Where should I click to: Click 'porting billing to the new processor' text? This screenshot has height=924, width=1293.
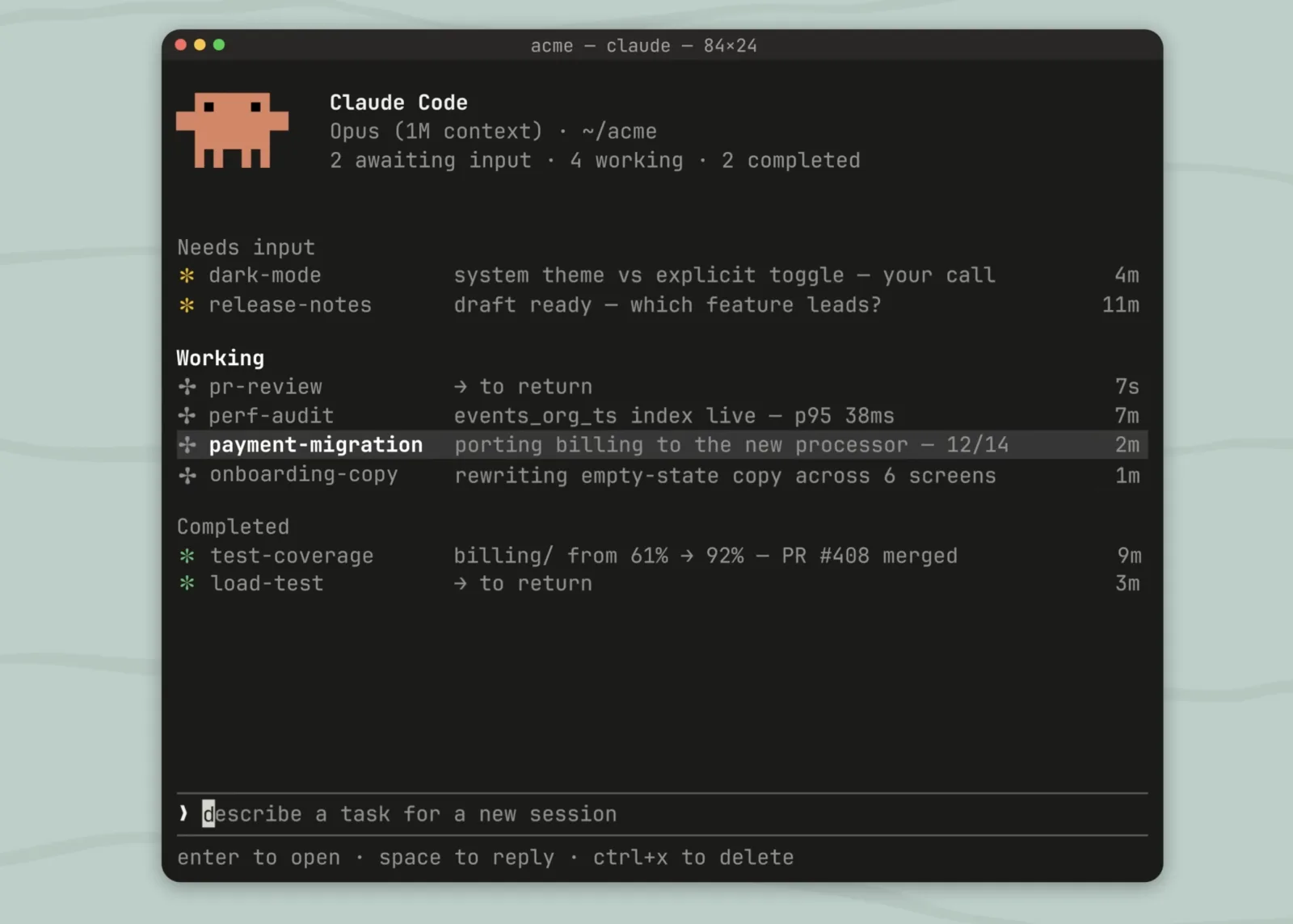[x=681, y=445]
